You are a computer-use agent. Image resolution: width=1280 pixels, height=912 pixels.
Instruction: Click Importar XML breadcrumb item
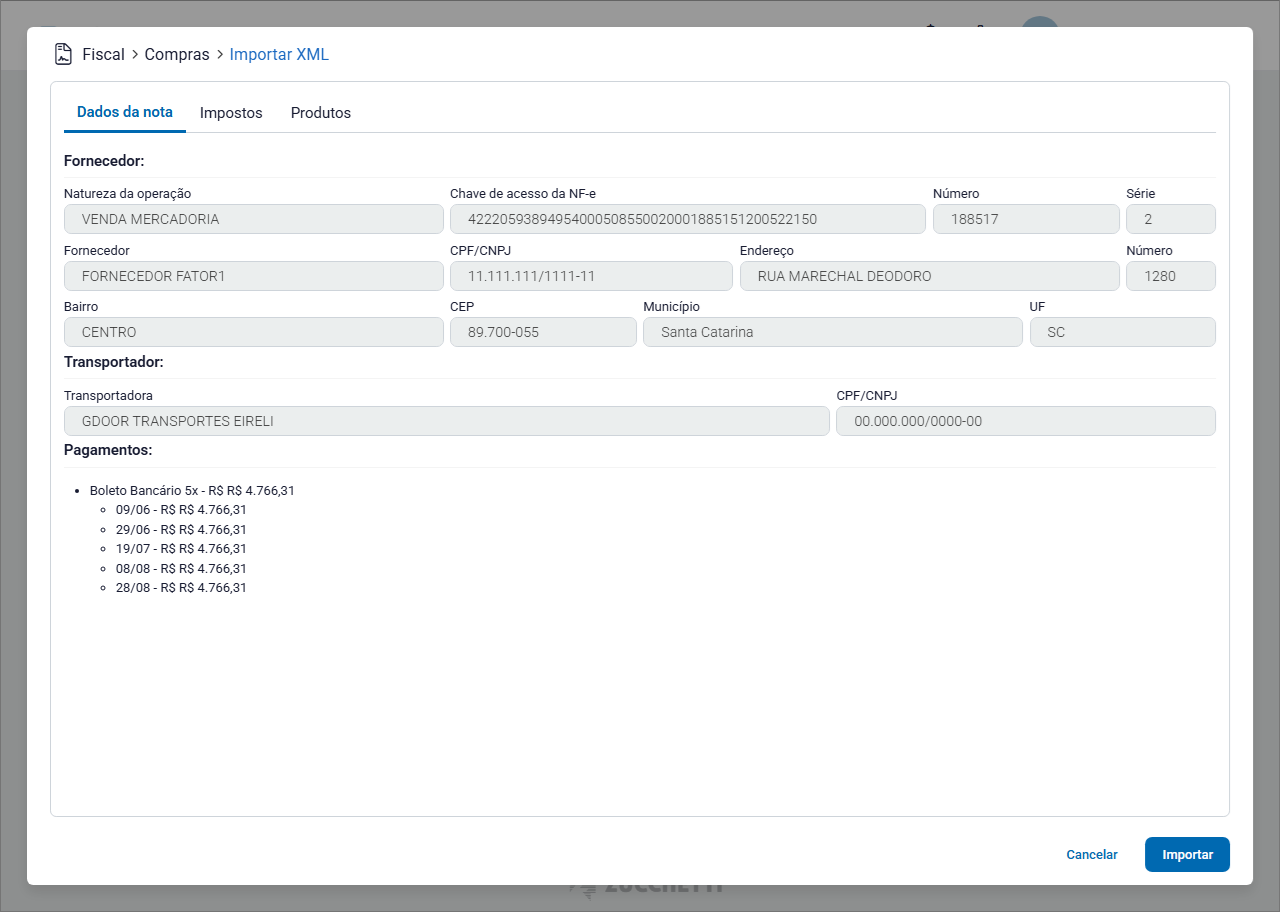click(279, 54)
